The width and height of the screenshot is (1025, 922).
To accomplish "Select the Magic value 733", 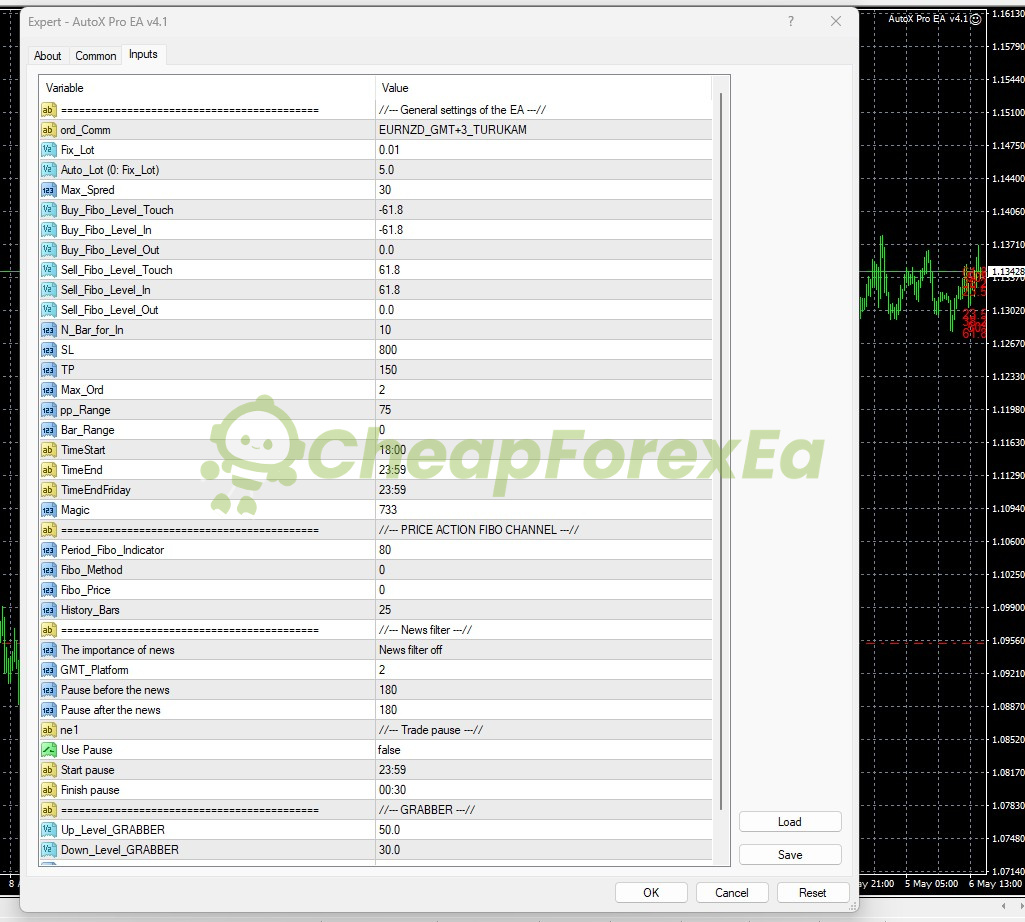I will (544, 510).
